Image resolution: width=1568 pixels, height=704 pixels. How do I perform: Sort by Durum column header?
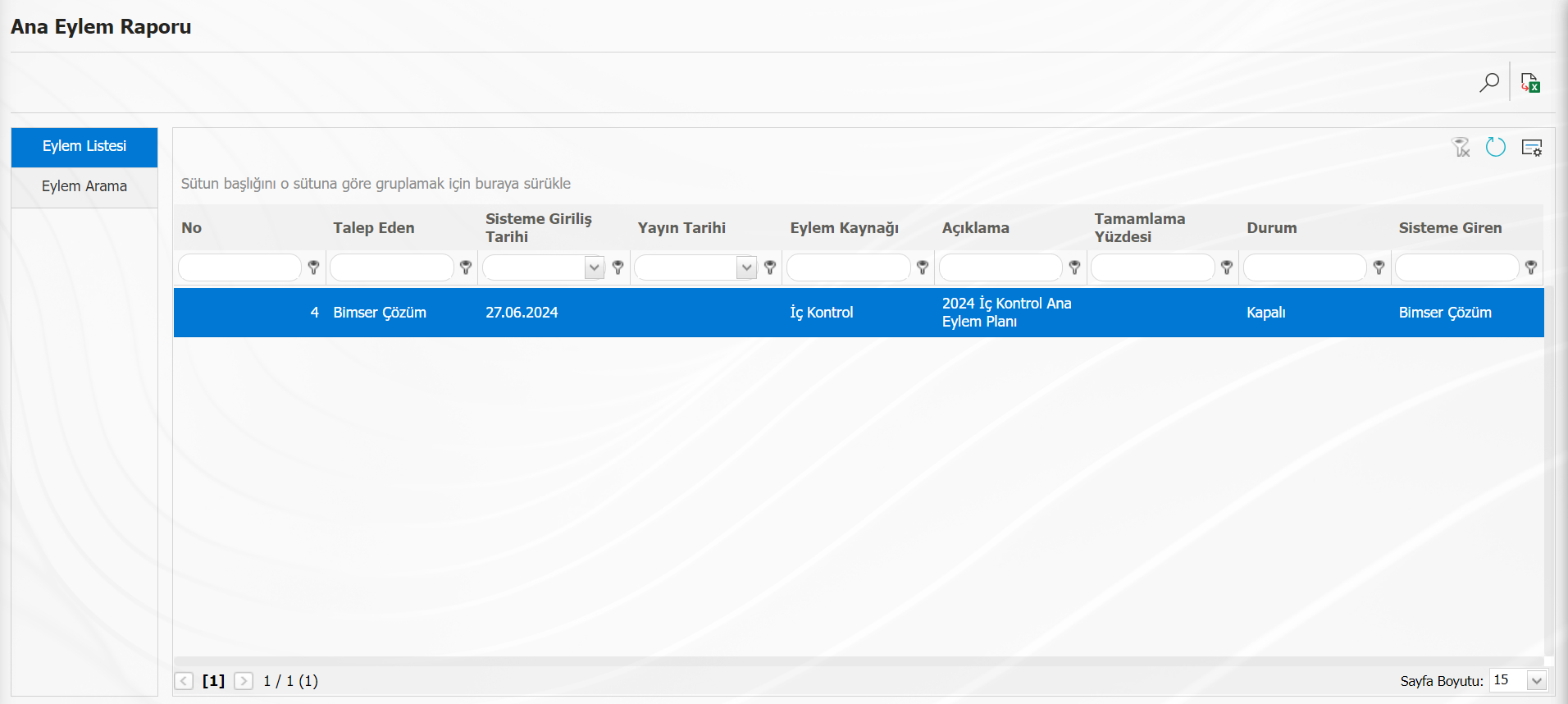1272,228
